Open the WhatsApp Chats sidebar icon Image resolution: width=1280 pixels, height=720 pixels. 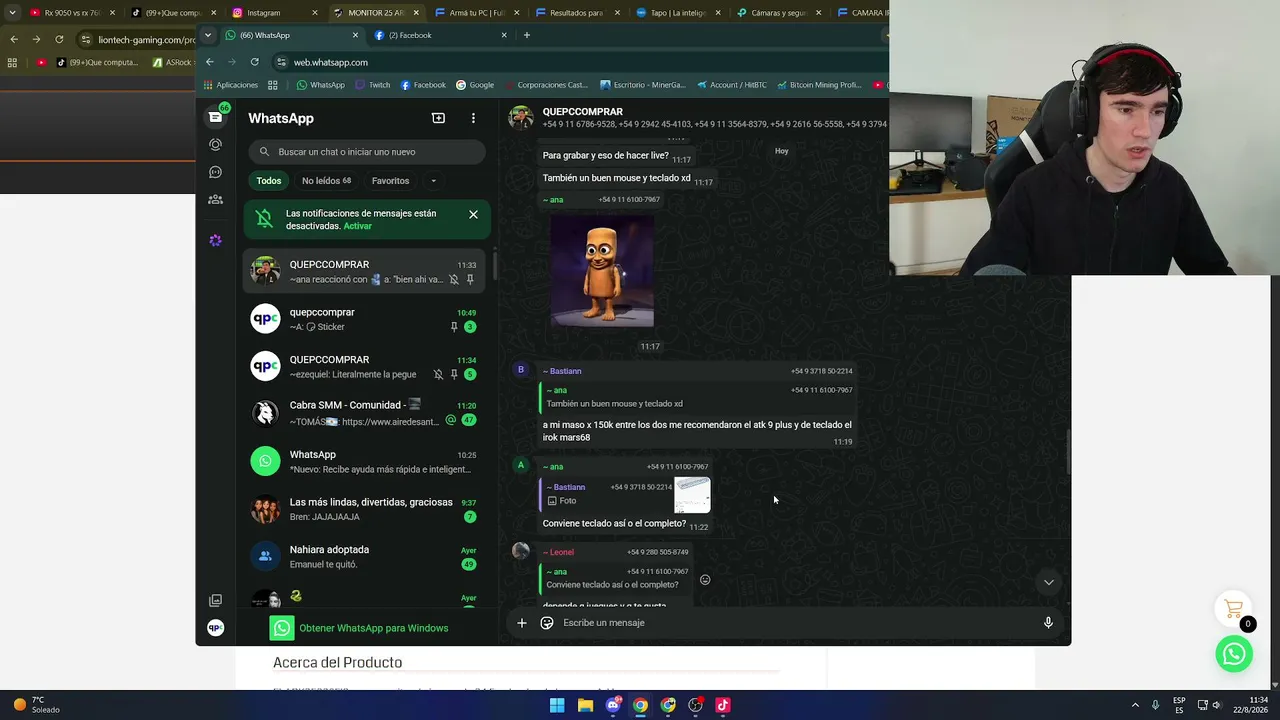click(215, 117)
